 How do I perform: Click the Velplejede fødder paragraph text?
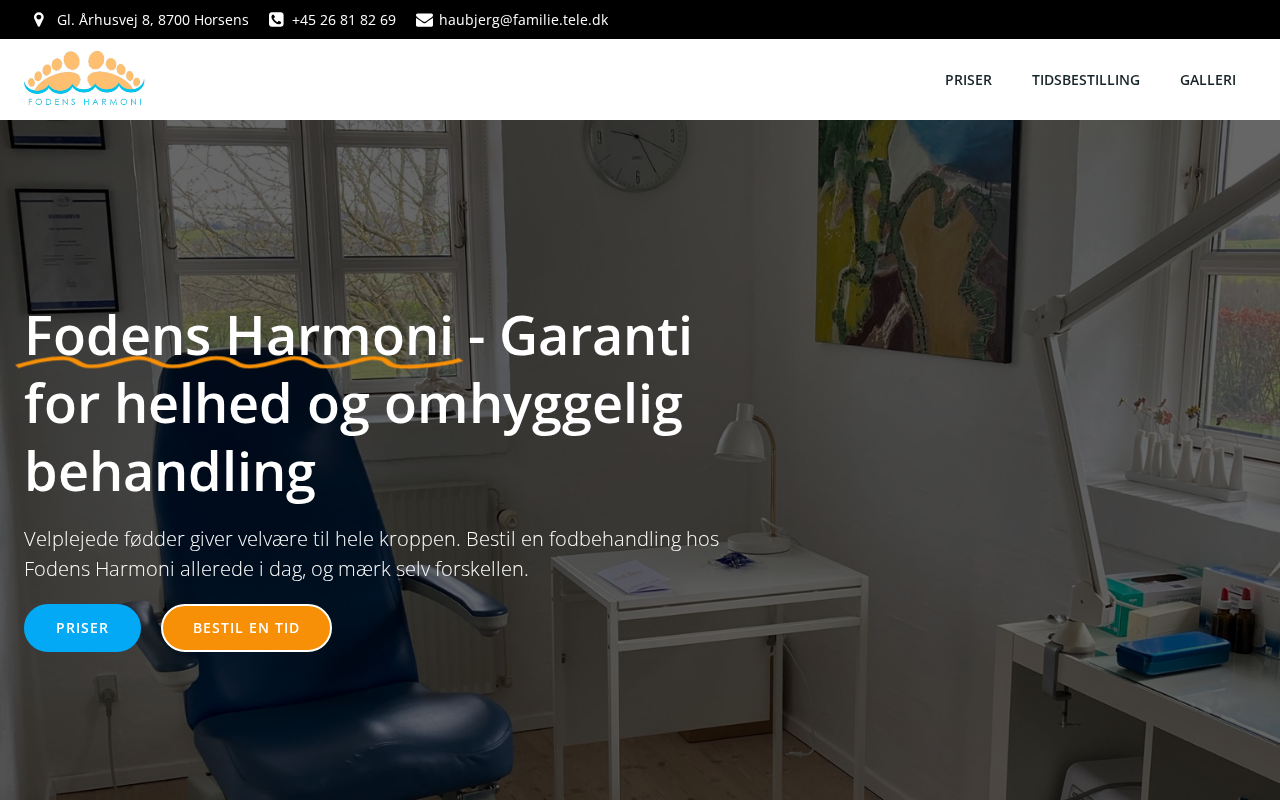pos(371,554)
